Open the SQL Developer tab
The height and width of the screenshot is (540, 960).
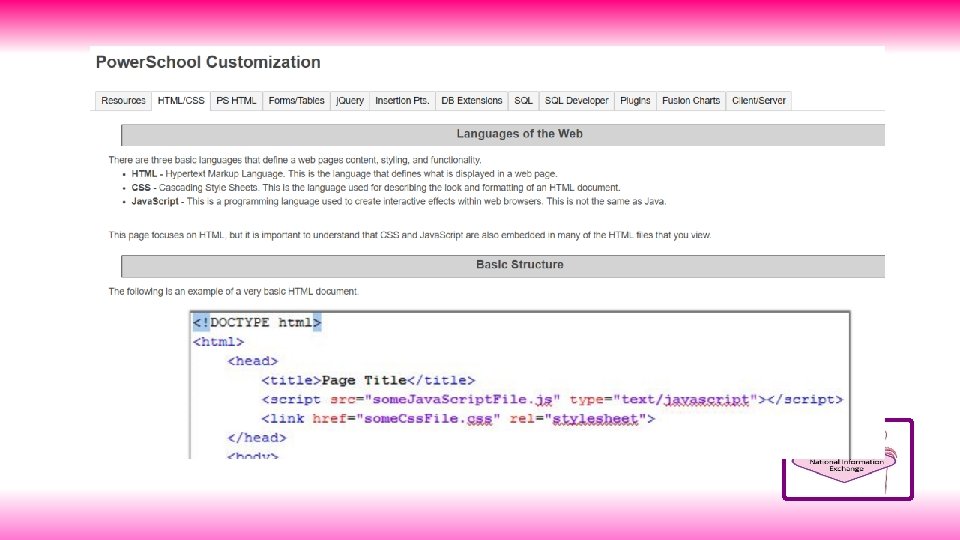[577, 101]
